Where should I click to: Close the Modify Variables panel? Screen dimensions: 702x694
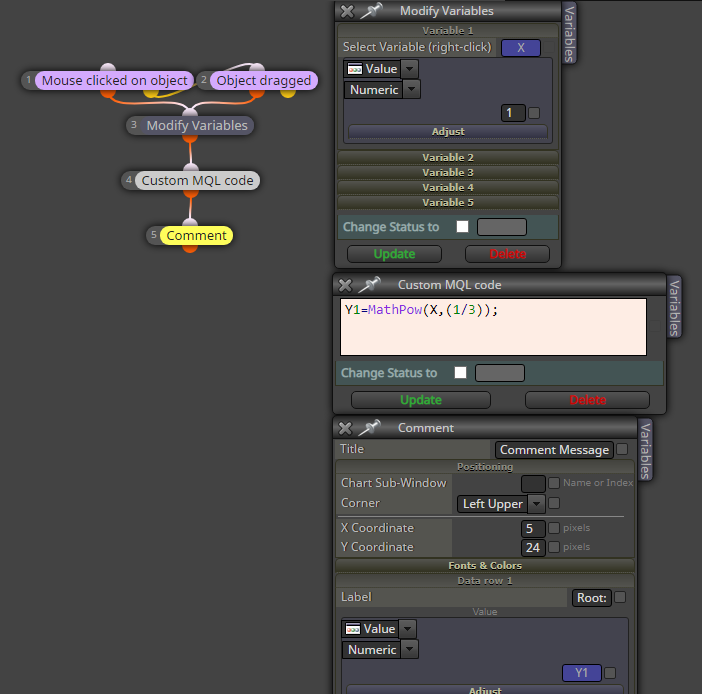tap(347, 11)
